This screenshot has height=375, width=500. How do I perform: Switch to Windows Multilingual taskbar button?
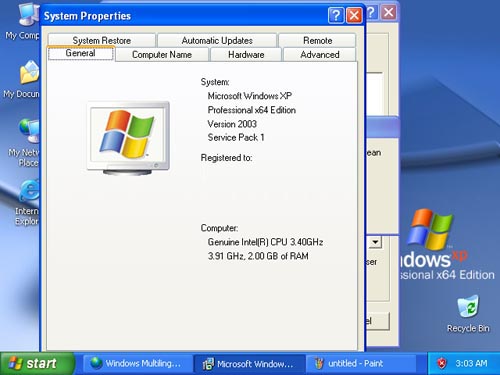(x=138, y=363)
